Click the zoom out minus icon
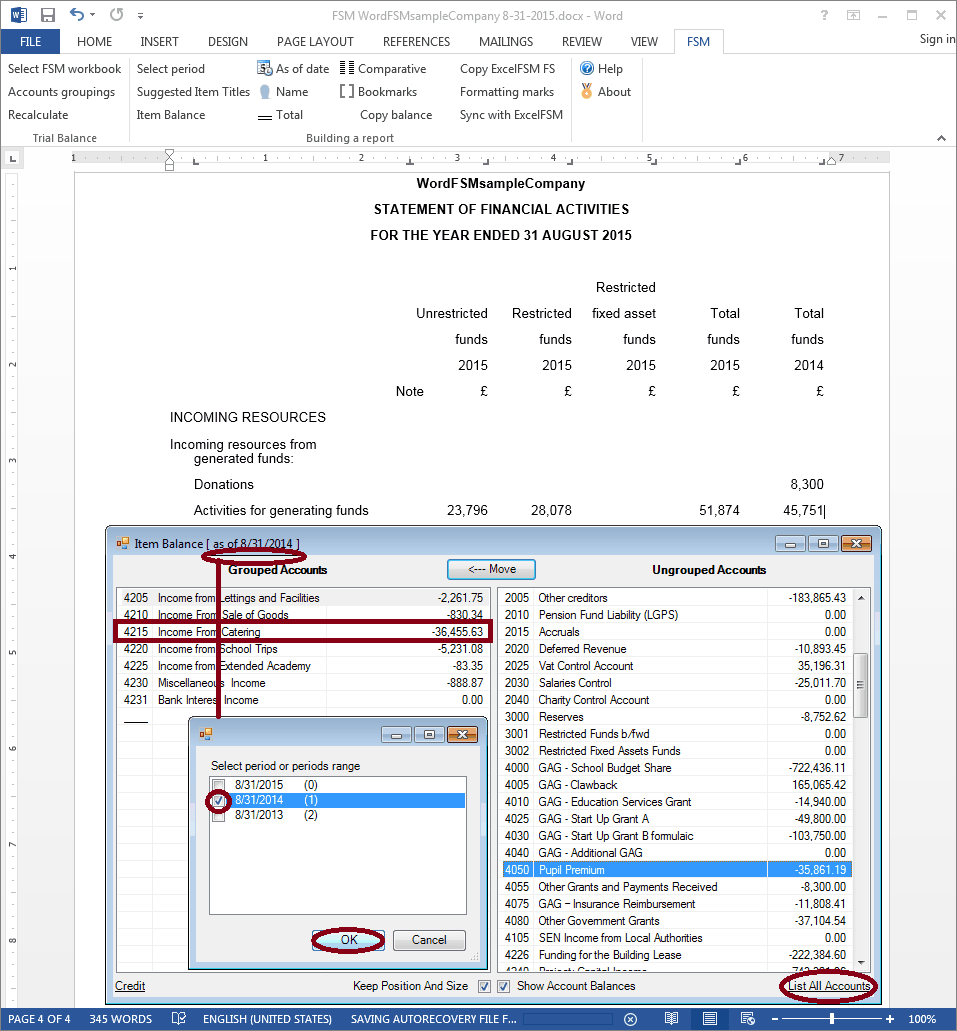957x1031 pixels. coord(775,1019)
